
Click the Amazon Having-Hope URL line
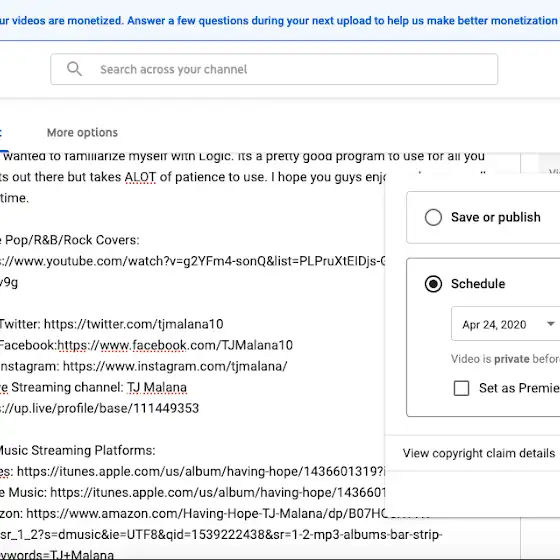pos(193,514)
